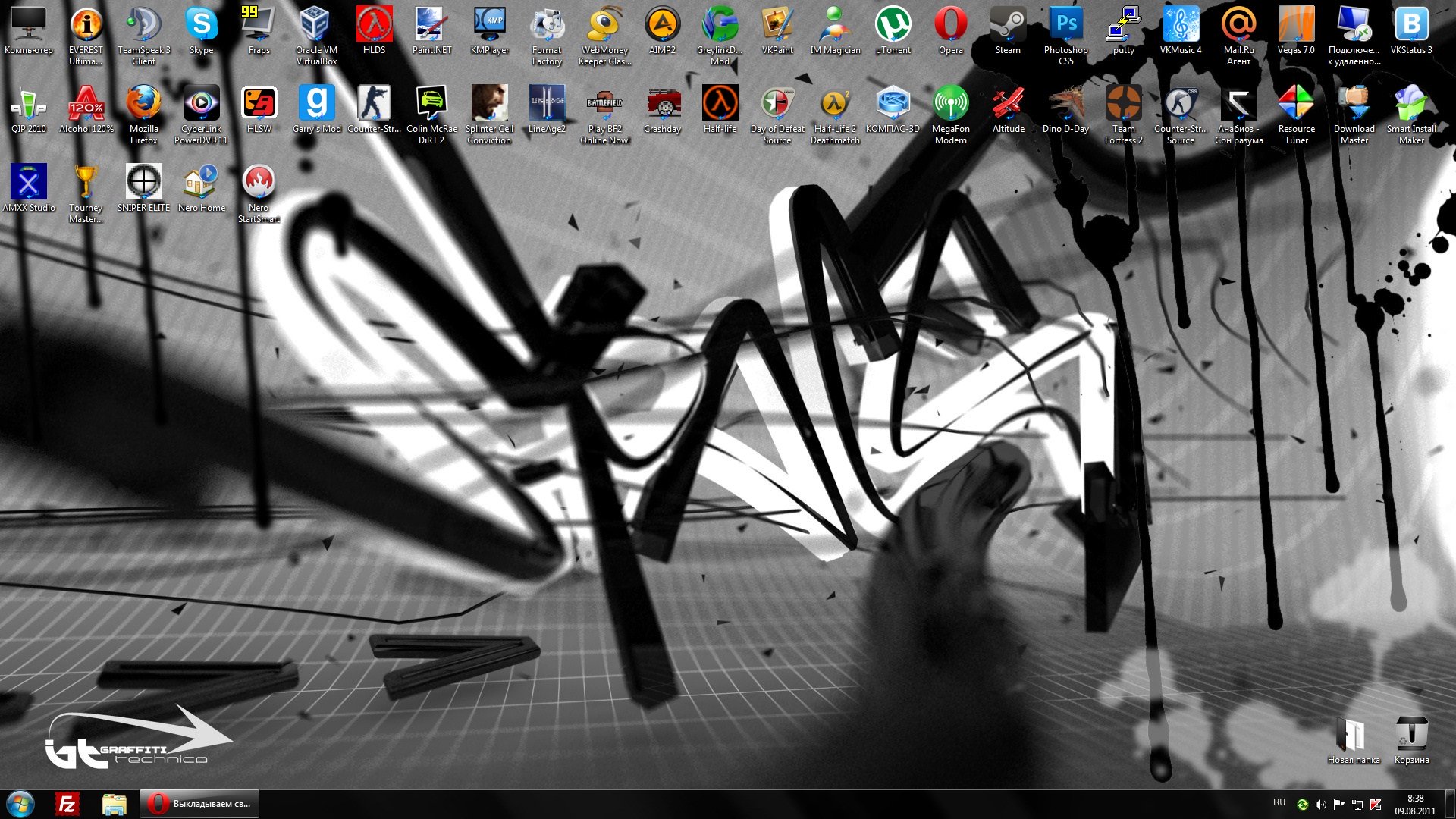Open the Новая папка folder
Image resolution: width=1456 pixels, height=819 pixels.
pyautogui.click(x=1354, y=740)
